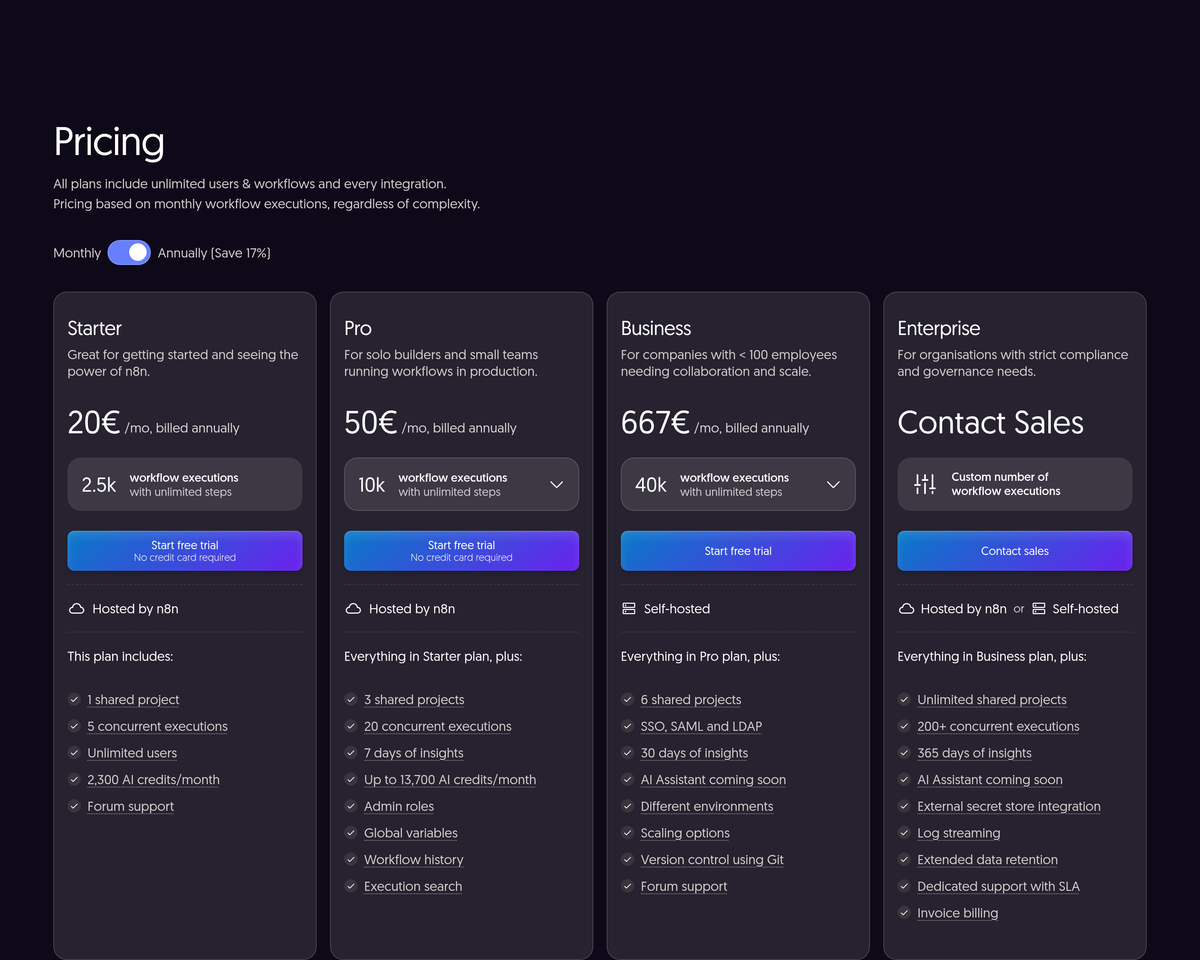The image size is (1200, 960).
Task: Open the Pro 10k executions dropdown
Action: coord(461,484)
